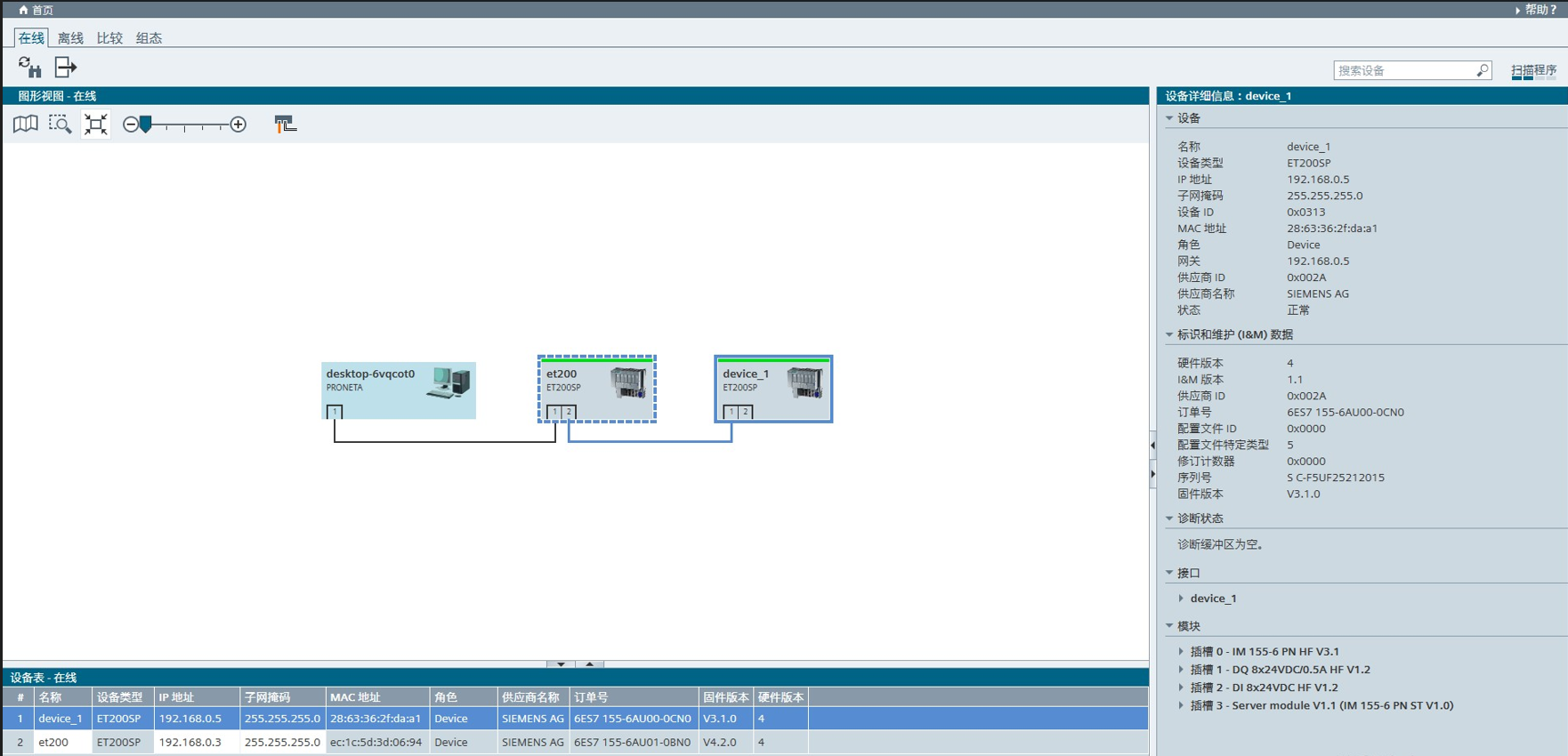Screen dimensions: 1568x756
Task: Collapse the 诊断状态 section
Action: pyautogui.click(x=1169, y=519)
